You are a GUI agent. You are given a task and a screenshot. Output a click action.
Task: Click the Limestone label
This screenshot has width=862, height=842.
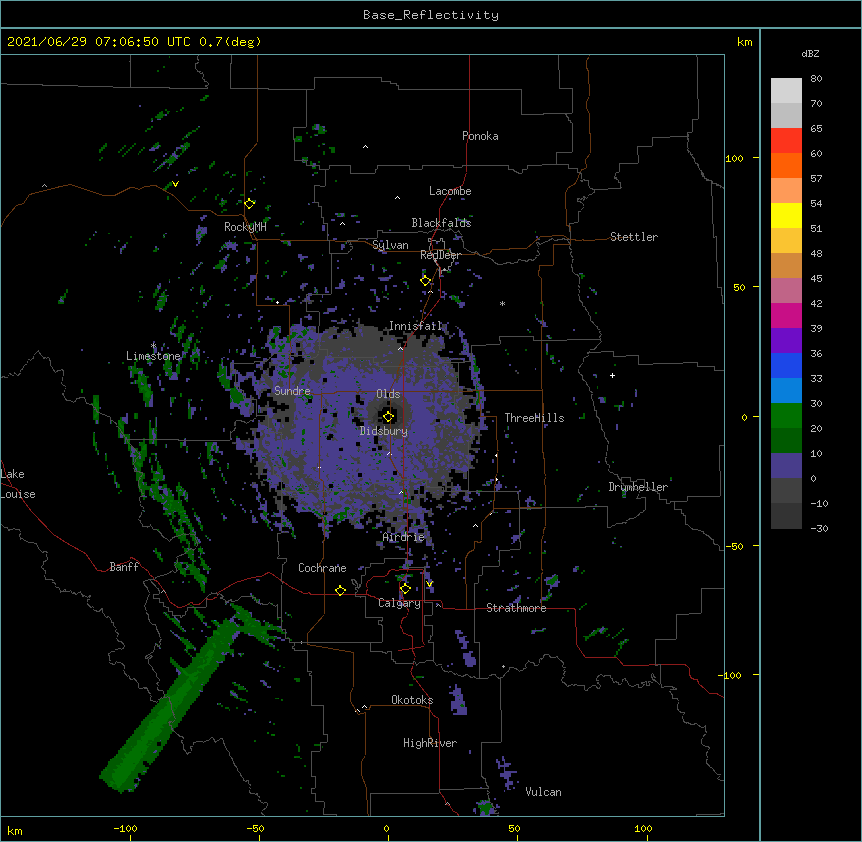(153, 356)
